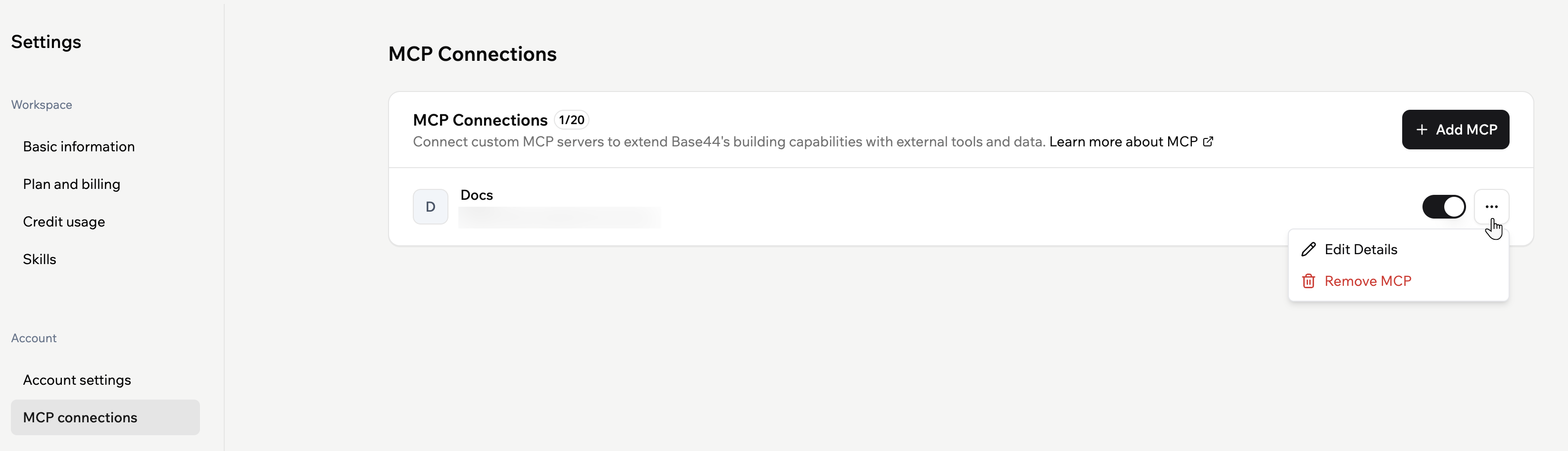The width and height of the screenshot is (1568, 451).
Task: Select MCP connections in the sidebar
Action: tap(80, 417)
